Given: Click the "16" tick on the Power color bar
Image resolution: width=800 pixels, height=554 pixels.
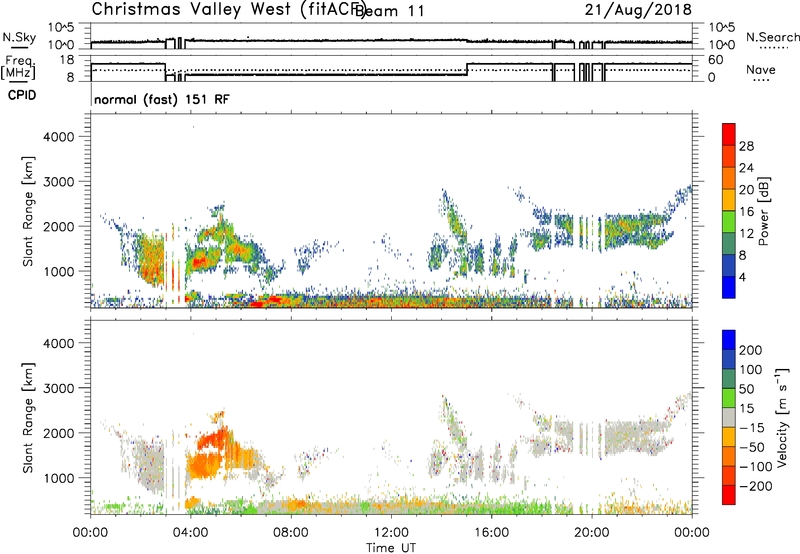Looking at the screenshot, I should (x=746, y=212).
